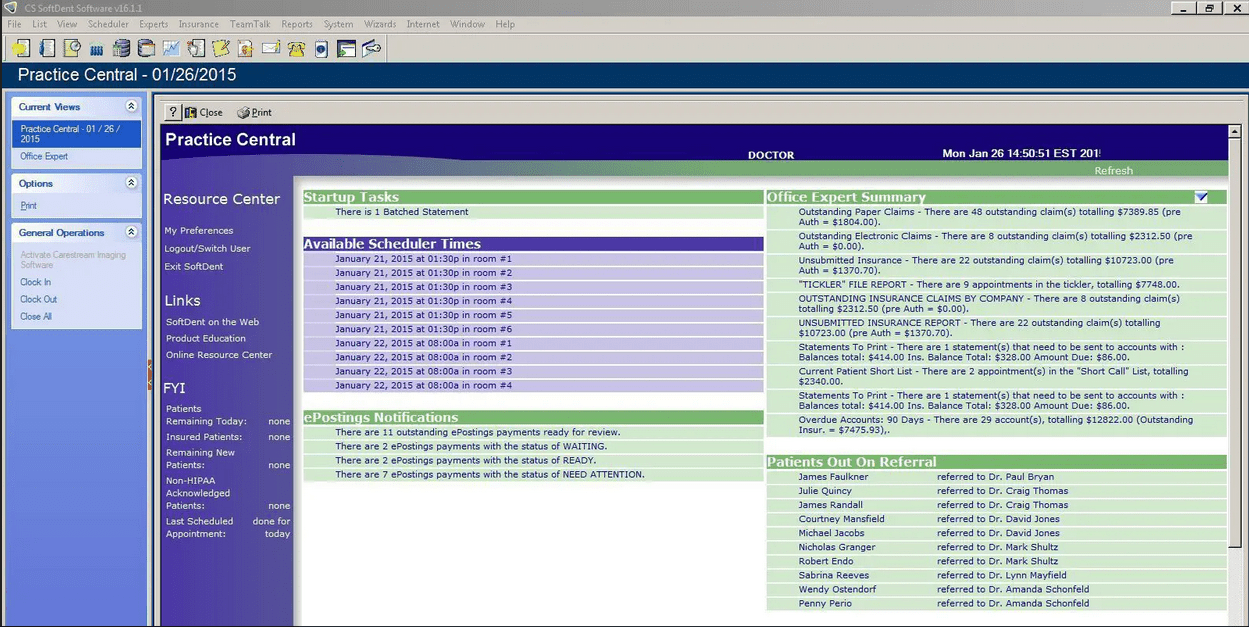Viewport: 1249px width, 627px height.
Task: Click the yellow telephone toolbar icon
Action: [296, 48]
